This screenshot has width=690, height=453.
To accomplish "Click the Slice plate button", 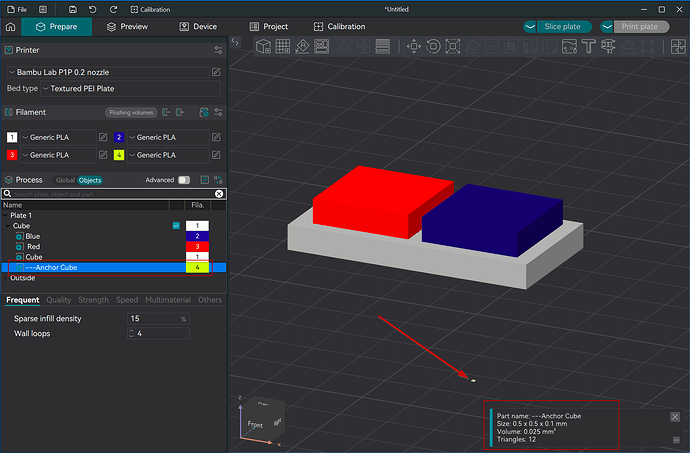I will tap(564, 26).
